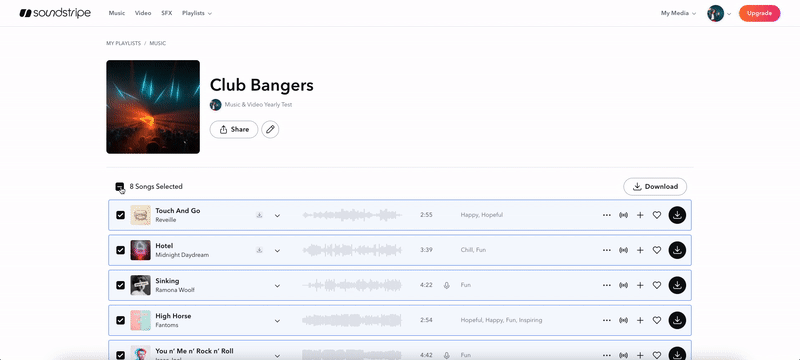Add Hotel to a playlist
The height and width of the screenshot is (360, 800).
(640, 250)
